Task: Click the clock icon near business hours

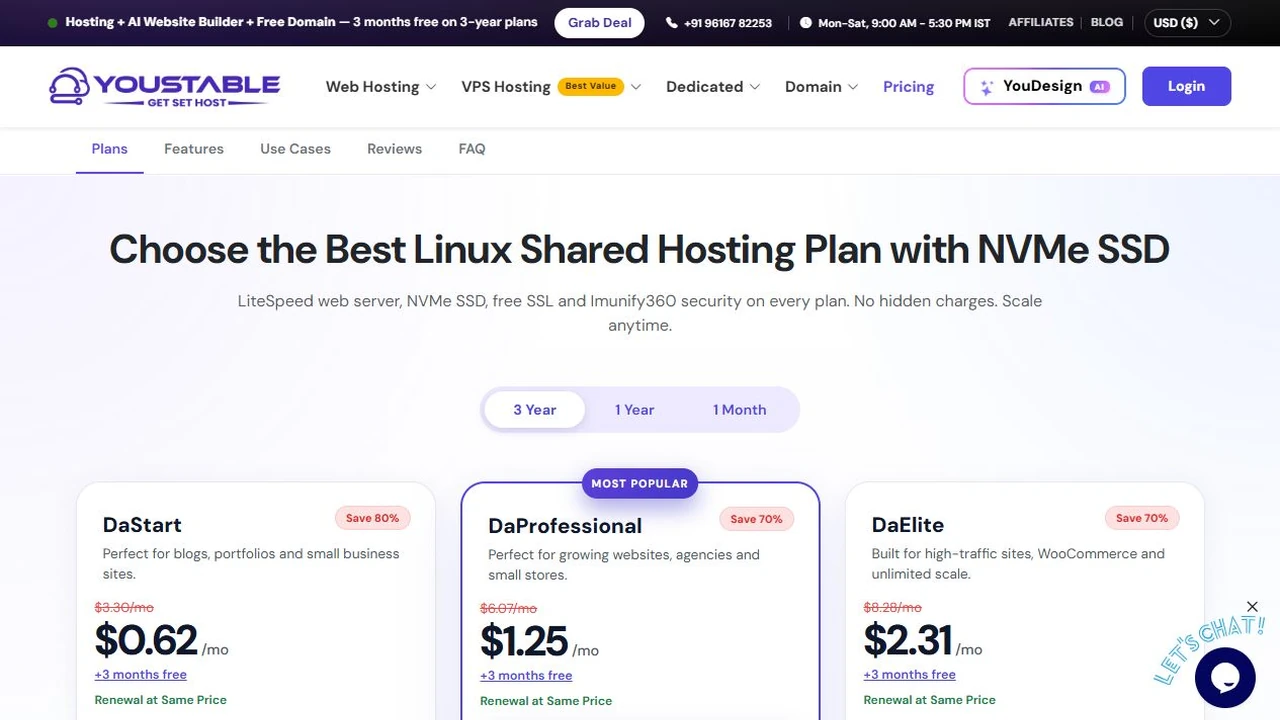Action: 806,22
